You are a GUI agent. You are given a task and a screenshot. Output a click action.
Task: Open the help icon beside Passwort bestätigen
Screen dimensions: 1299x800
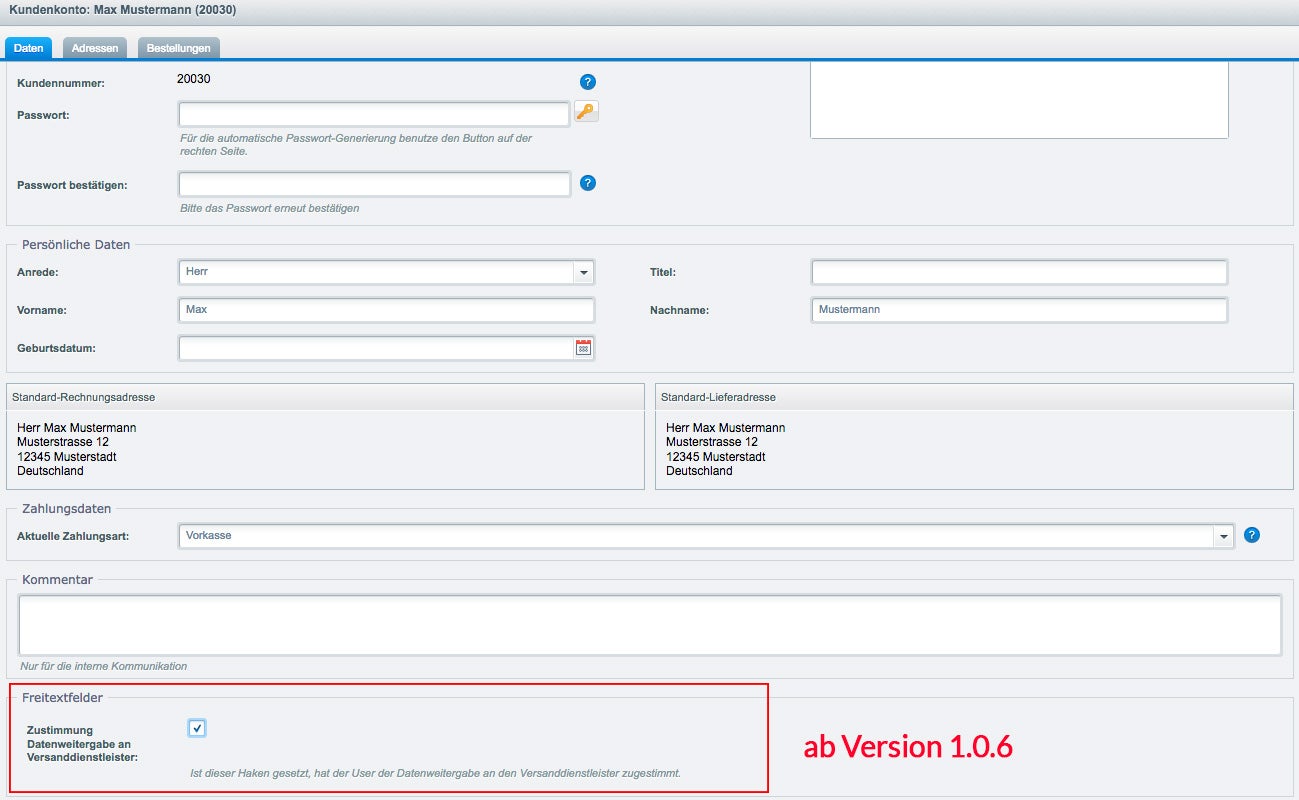coord(588,183)
